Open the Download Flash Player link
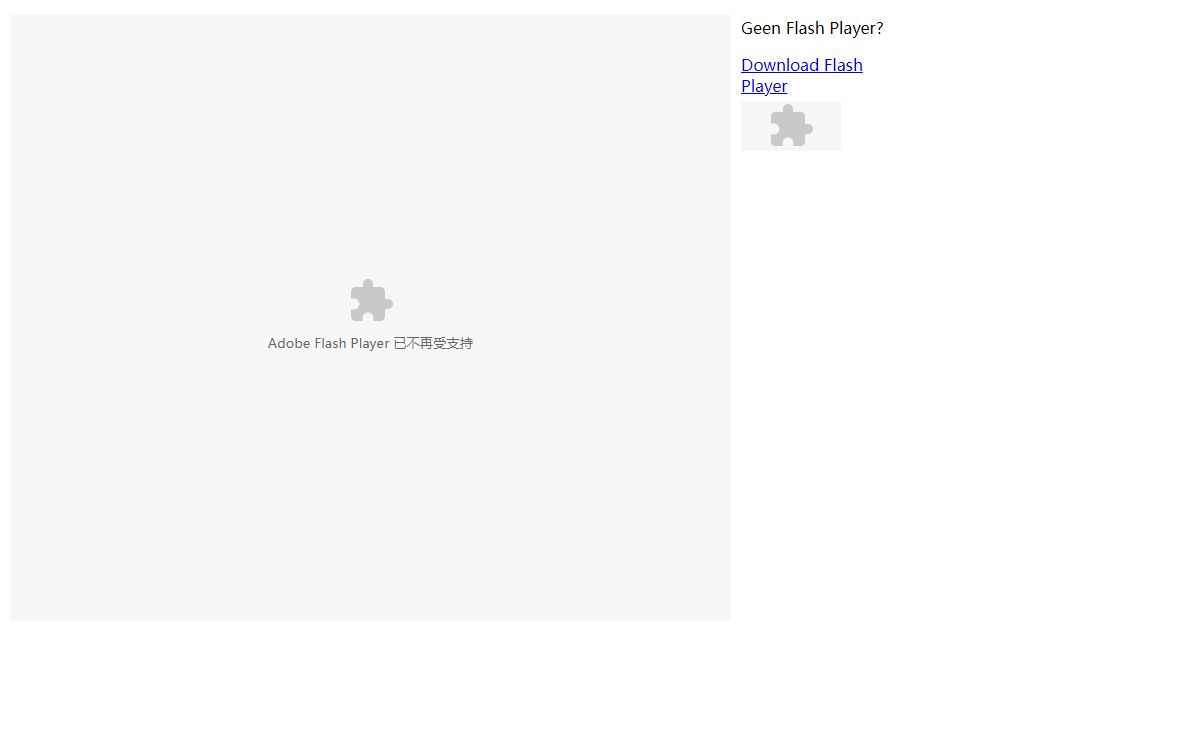 click(802, 76)
